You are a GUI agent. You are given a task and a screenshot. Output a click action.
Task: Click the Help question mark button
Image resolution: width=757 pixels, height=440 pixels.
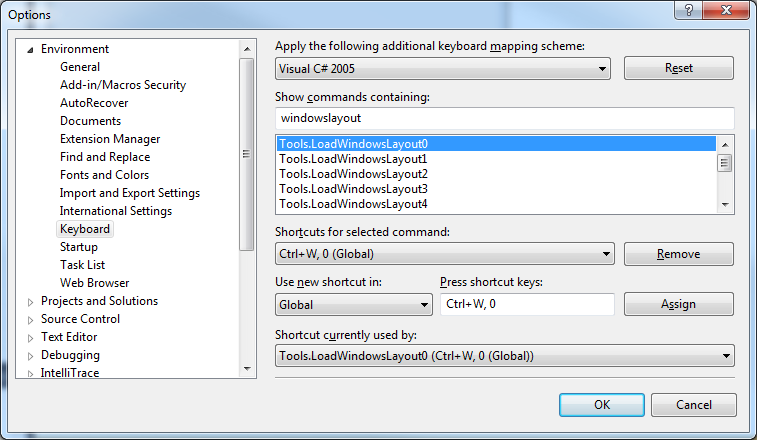[686, 11]
